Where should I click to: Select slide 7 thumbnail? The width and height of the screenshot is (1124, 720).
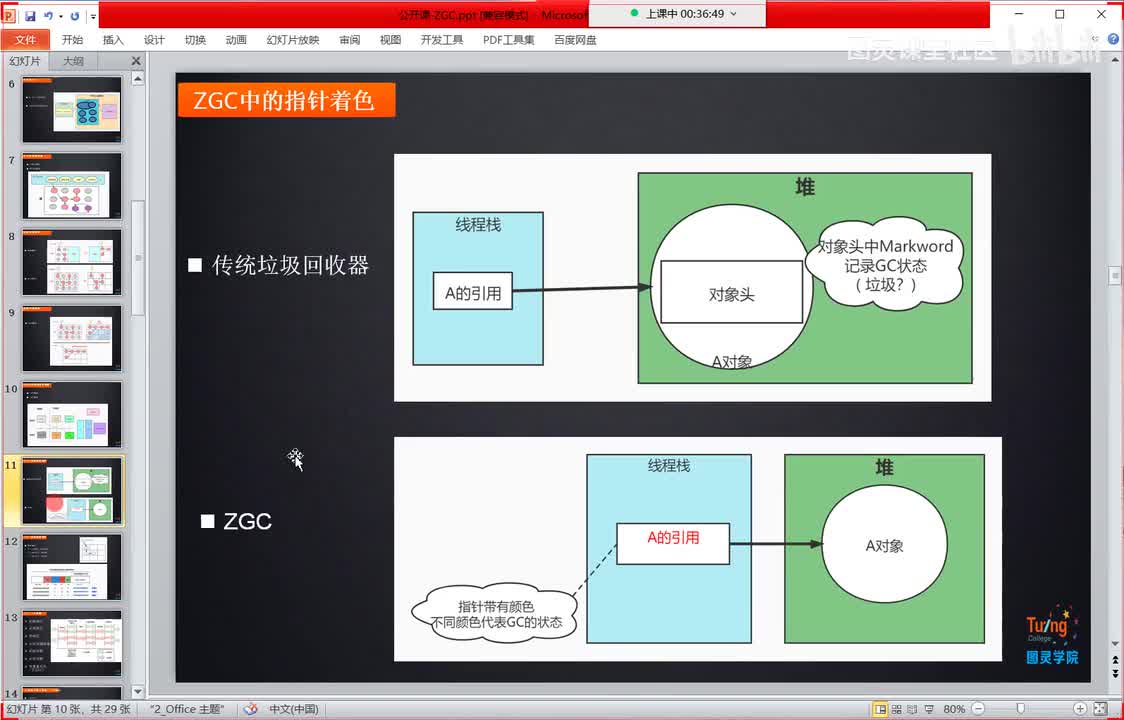tap(72, 186)
